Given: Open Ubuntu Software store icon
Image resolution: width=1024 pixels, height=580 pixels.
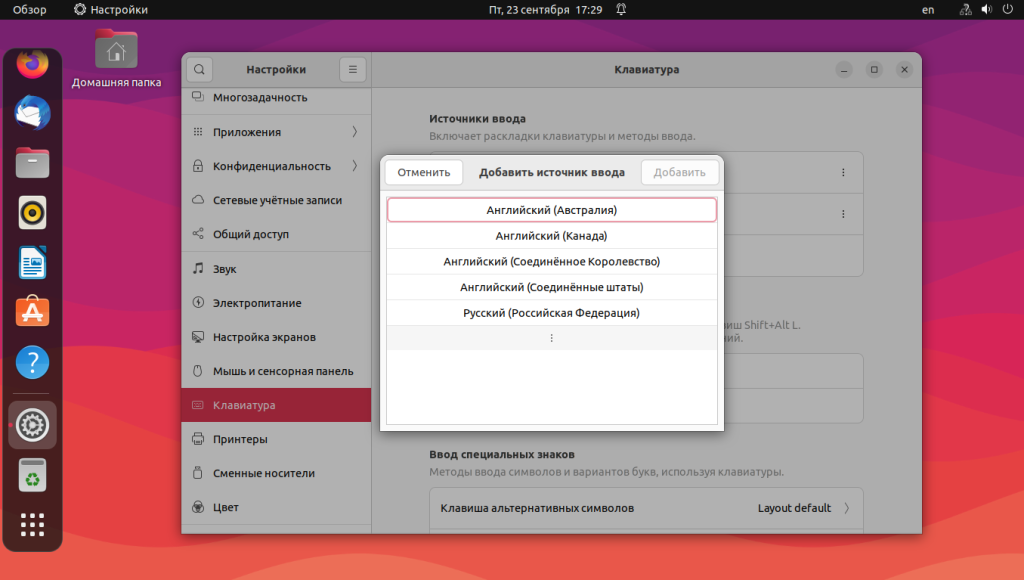Looking at the screenshot, I should tap(32, 312).
